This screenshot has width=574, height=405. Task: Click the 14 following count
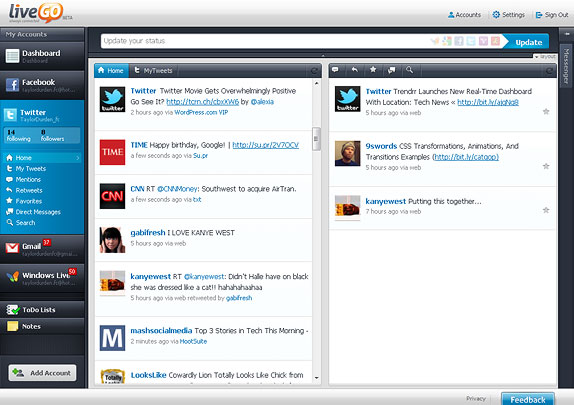click(x=18, y=135)
